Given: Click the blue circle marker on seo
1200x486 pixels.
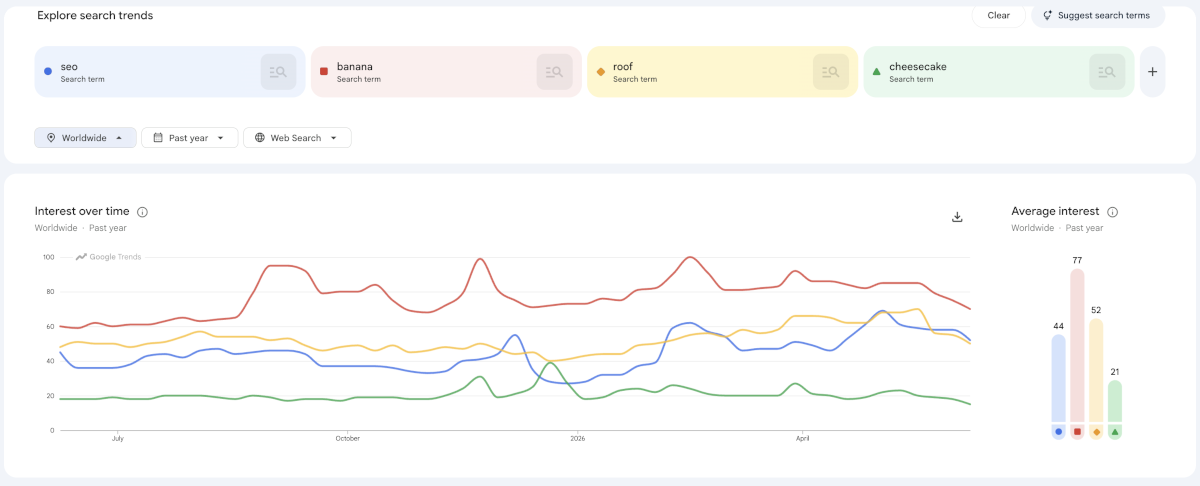Looking at the screenshot, I should 48,72.
